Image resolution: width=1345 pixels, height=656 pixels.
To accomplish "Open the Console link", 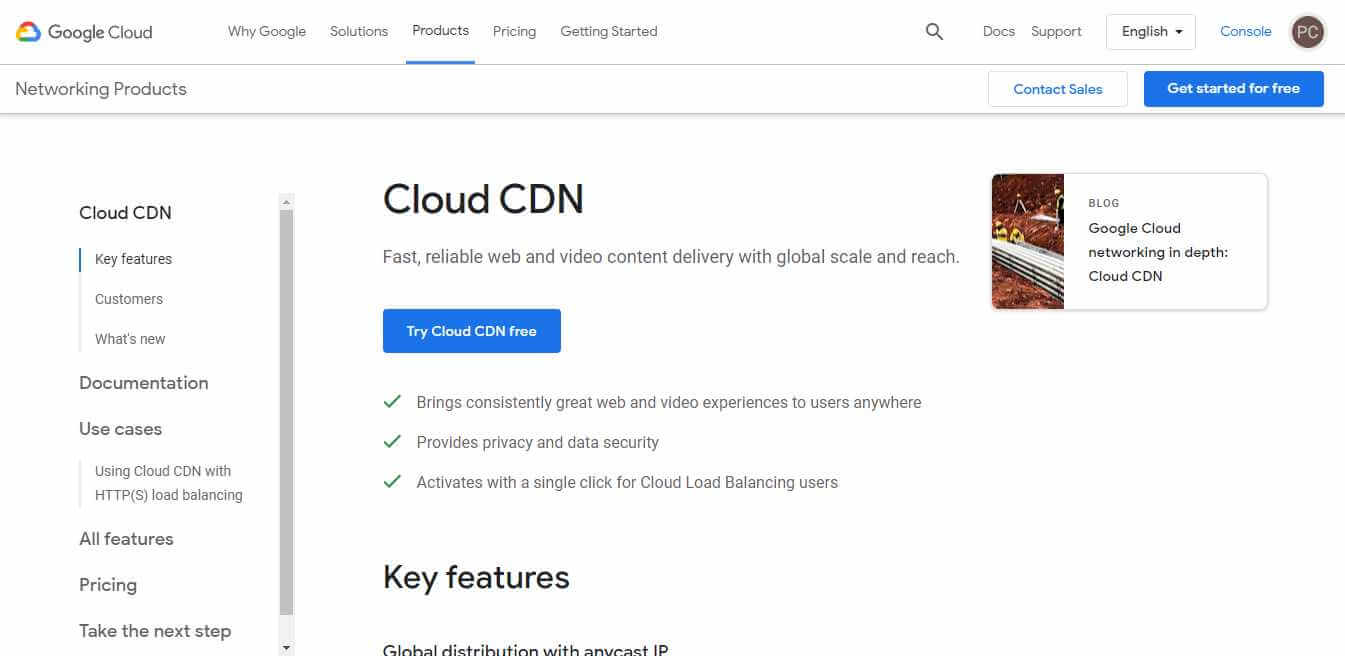I will pos(1246,31).
